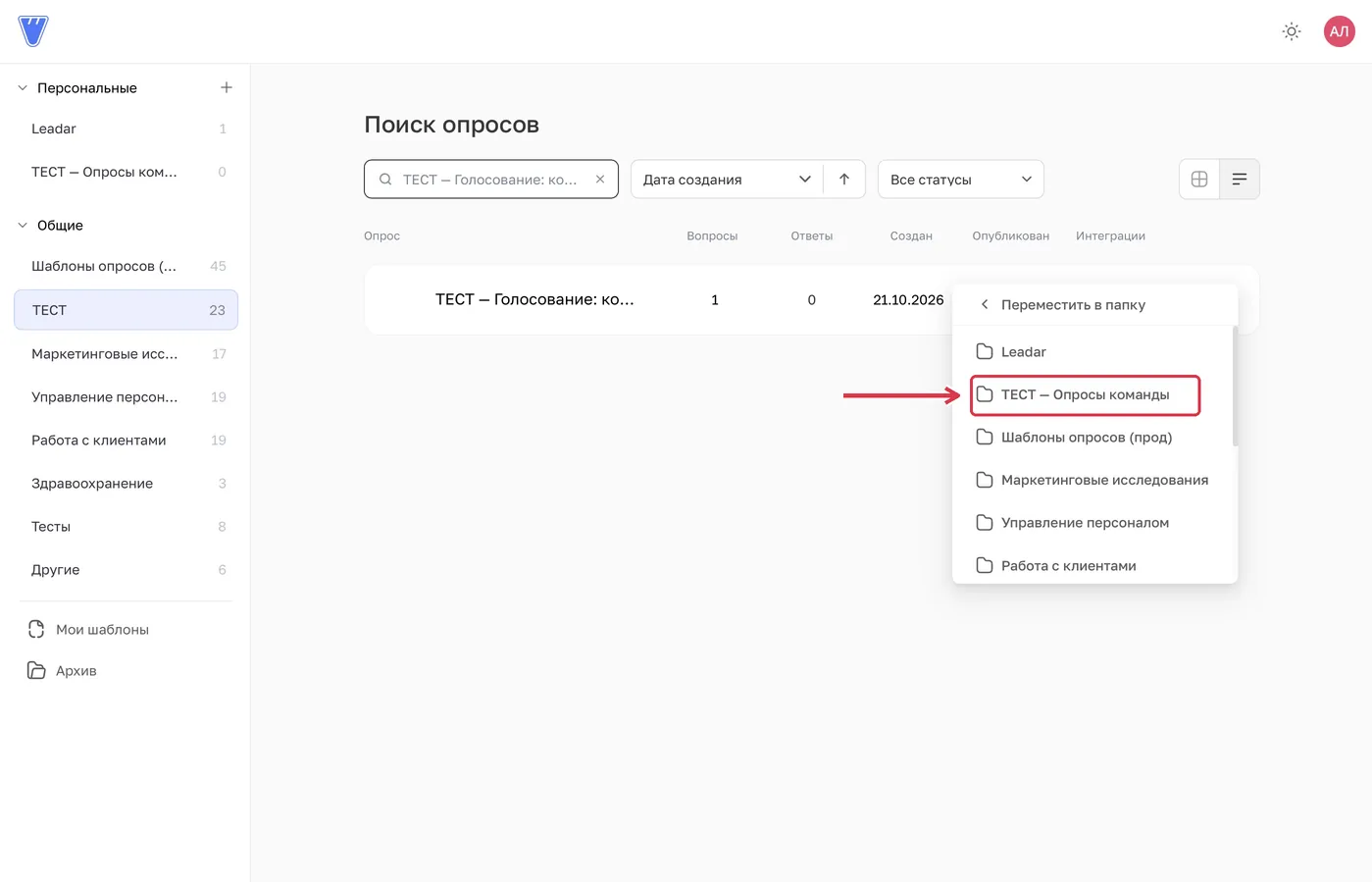The width and height of the screenshot is (1372, 882).
Task: Move survey to Маркетинговые исследования
Action: point(1093,480)
